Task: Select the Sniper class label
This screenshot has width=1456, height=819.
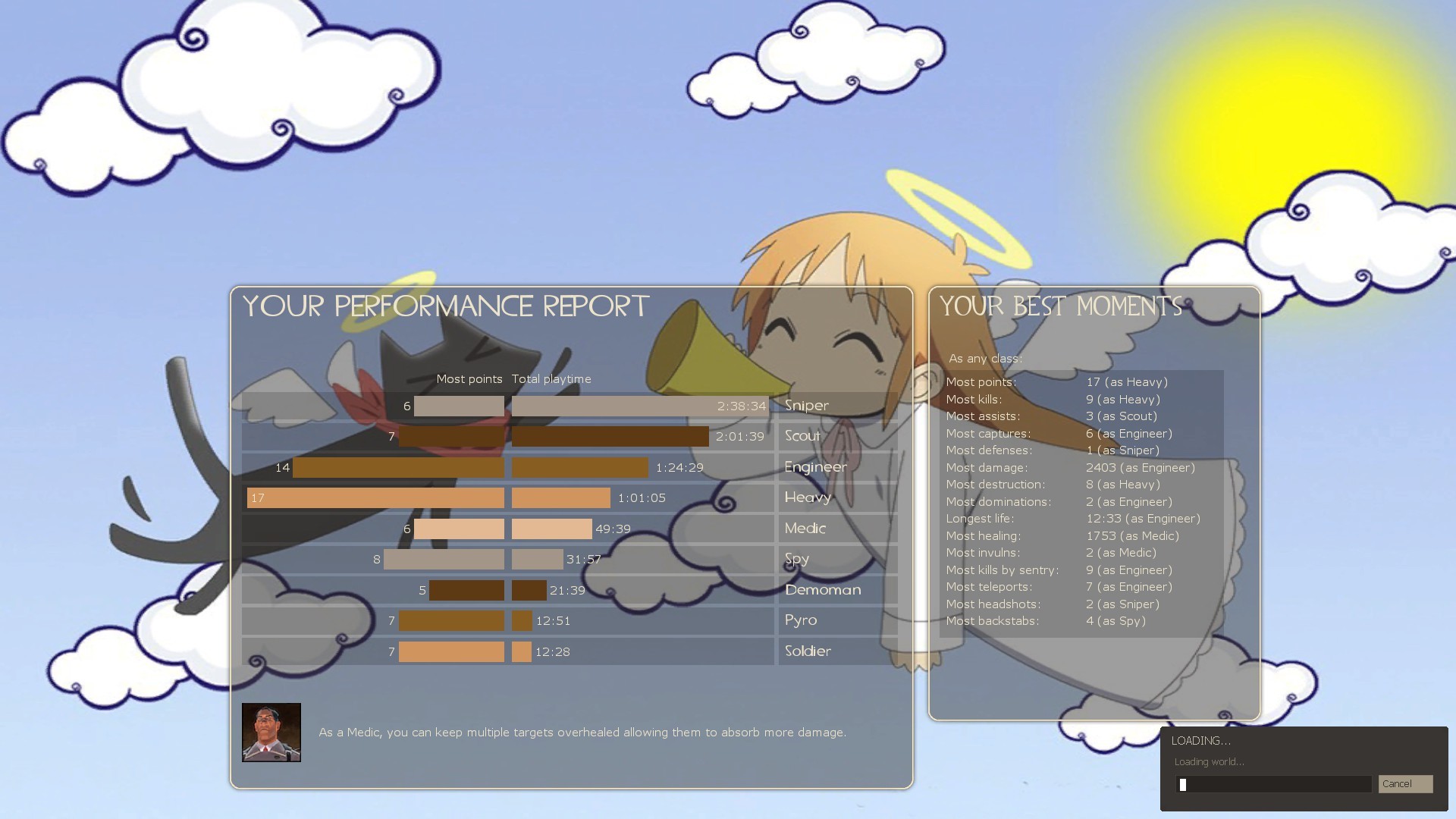Action: coord(806,406)
